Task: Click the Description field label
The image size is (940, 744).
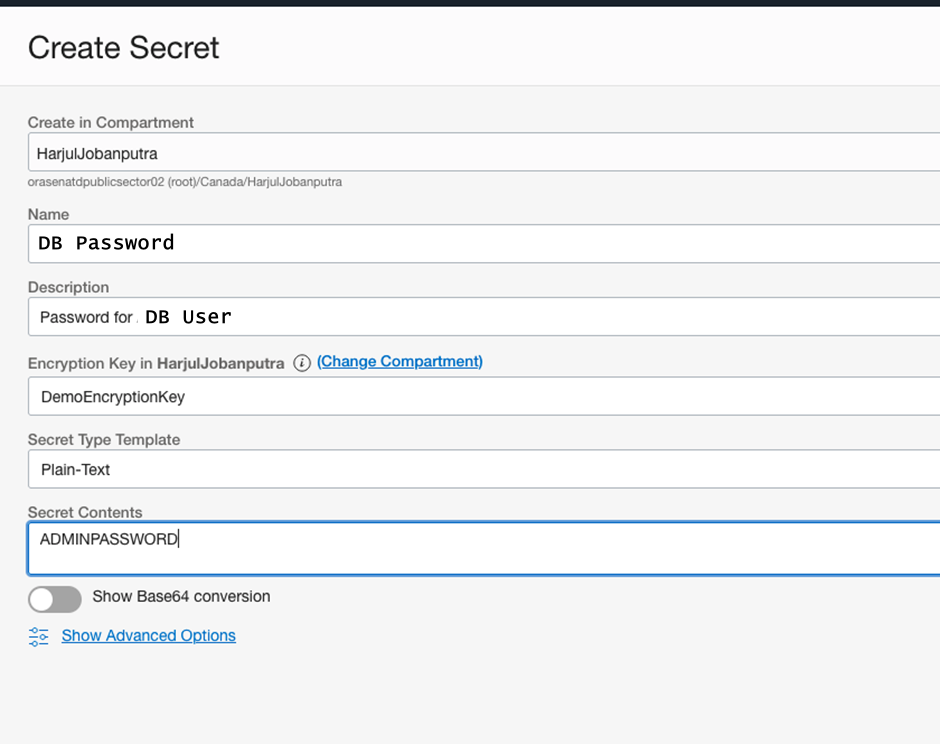Action: [69, 287]
